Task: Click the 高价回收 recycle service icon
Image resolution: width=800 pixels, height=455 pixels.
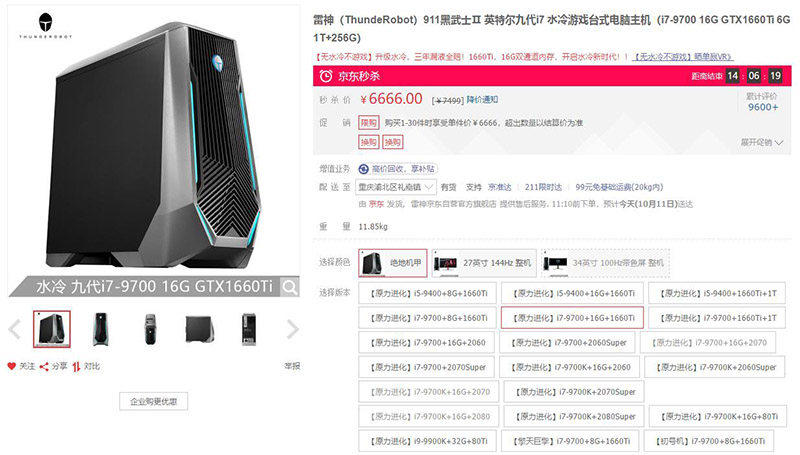Action: [363, 169]
